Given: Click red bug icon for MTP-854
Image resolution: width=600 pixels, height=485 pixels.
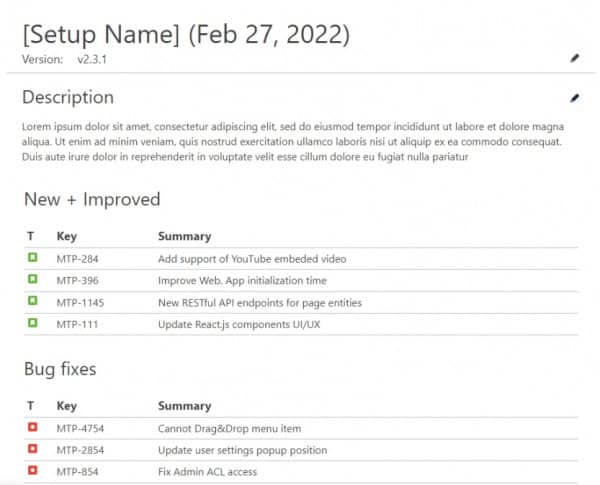Looking at the screenshot, I should click(32, 471).
